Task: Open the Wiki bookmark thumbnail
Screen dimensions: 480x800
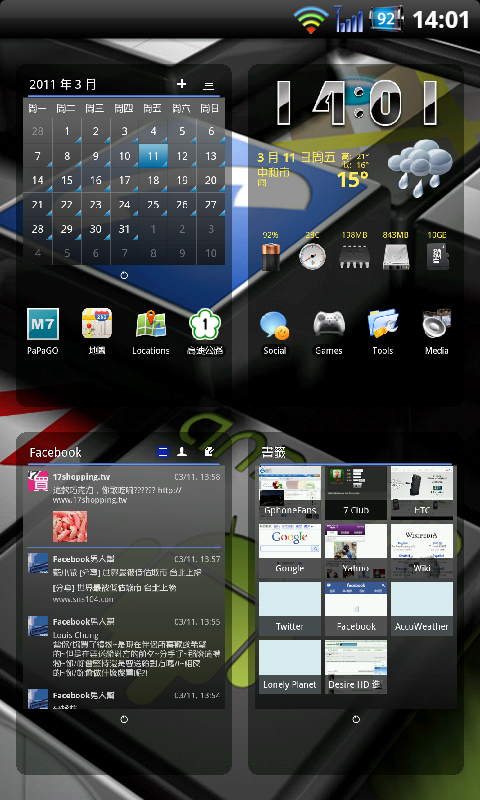Action: 422,549
